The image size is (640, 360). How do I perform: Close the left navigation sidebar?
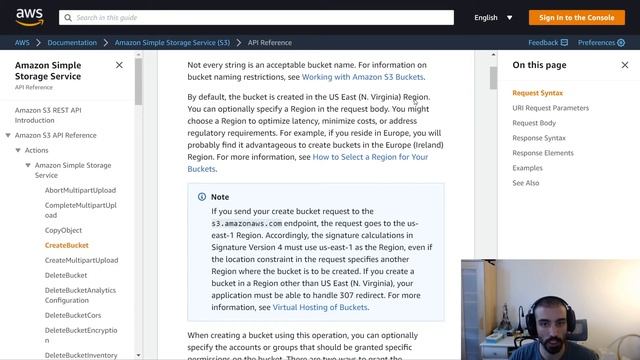119,65
